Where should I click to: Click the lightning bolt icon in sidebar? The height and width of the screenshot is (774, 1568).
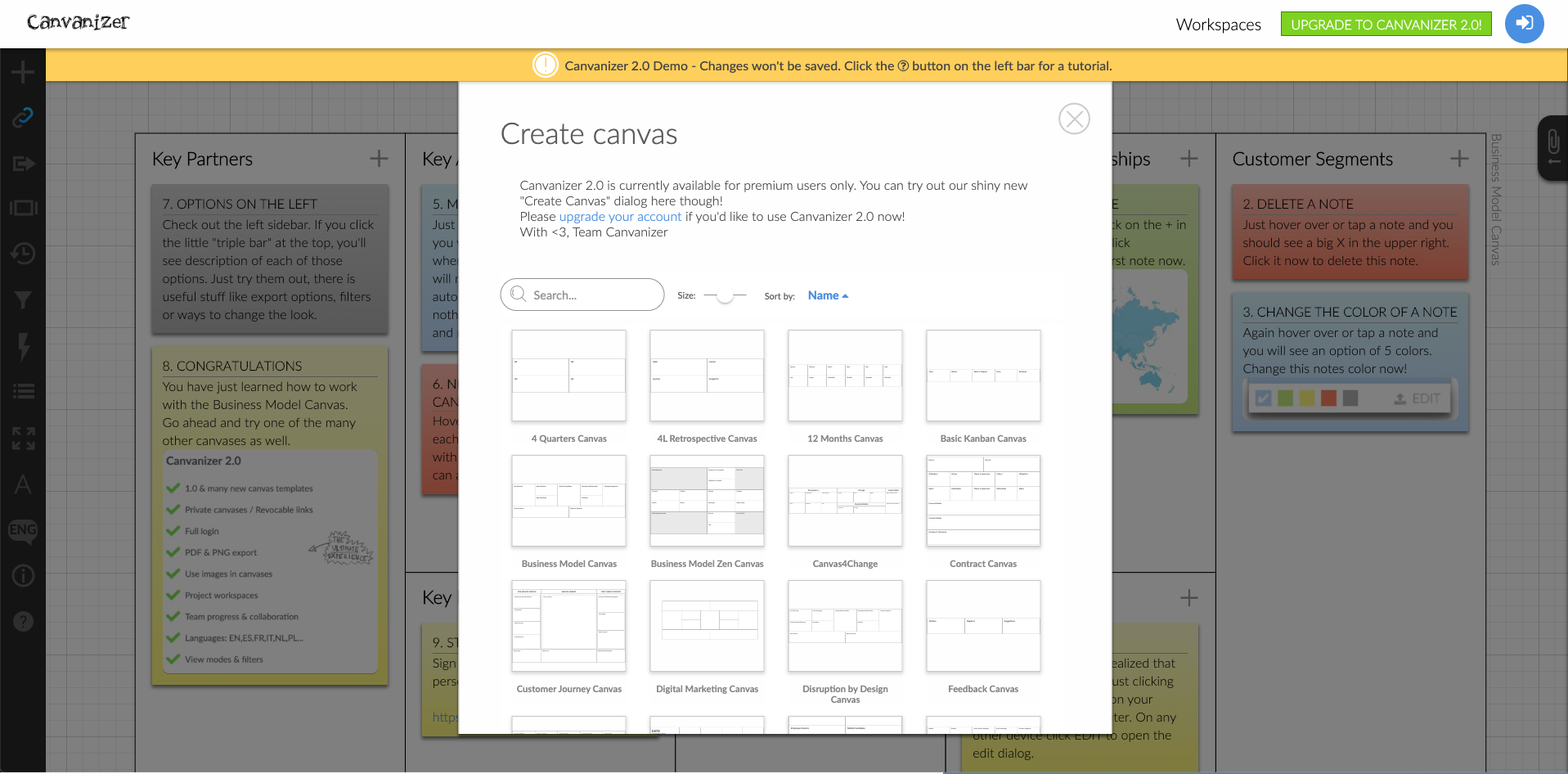coord(23,346)
